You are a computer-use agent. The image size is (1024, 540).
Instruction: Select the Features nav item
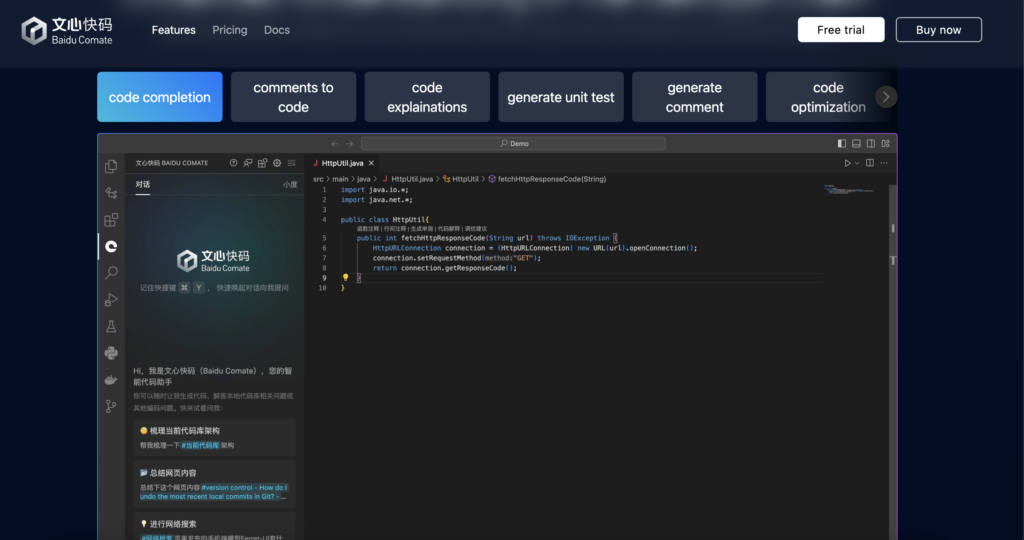(174, 30)
